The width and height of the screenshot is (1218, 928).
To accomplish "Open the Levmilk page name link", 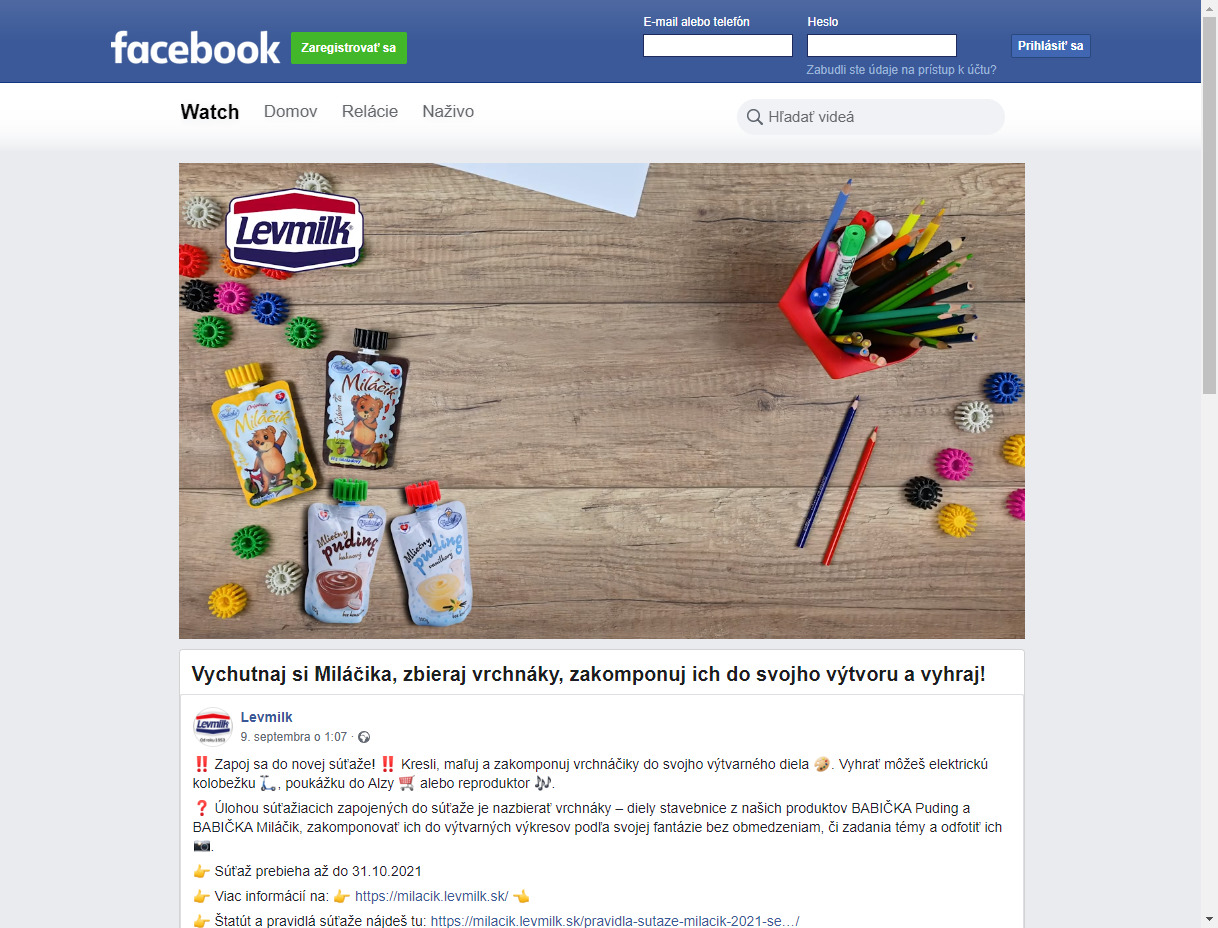I will tap(267, 717).
